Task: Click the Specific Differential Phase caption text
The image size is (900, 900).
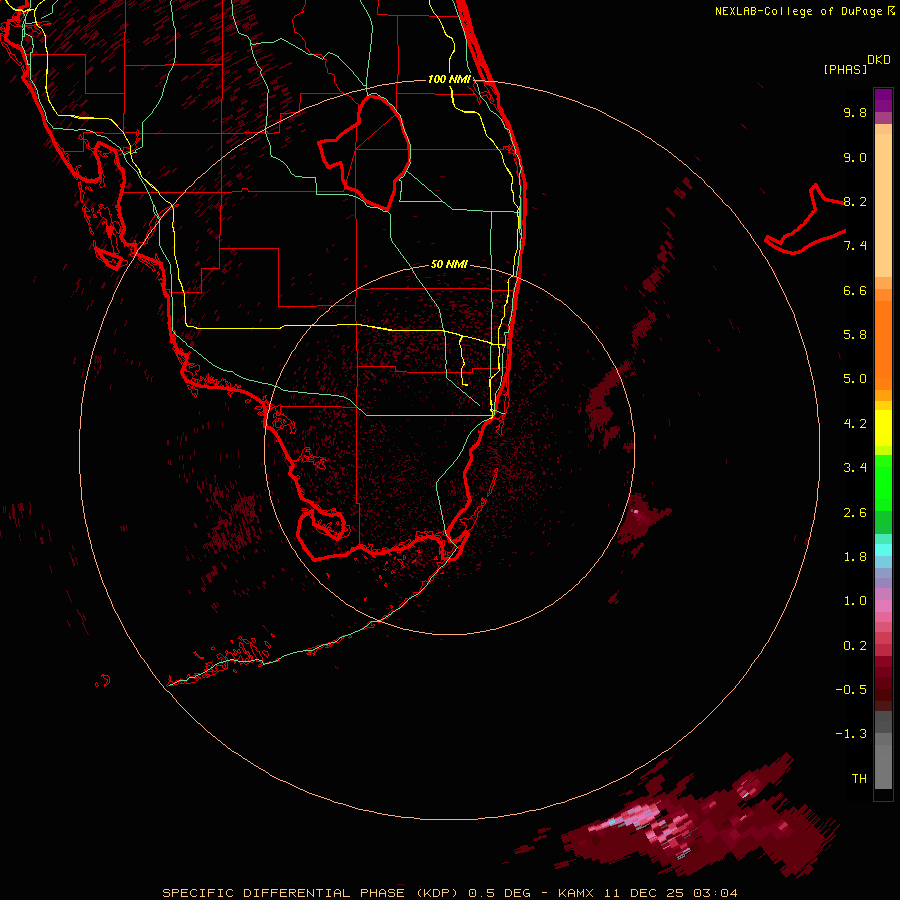Action: click(x=450, y=893)
